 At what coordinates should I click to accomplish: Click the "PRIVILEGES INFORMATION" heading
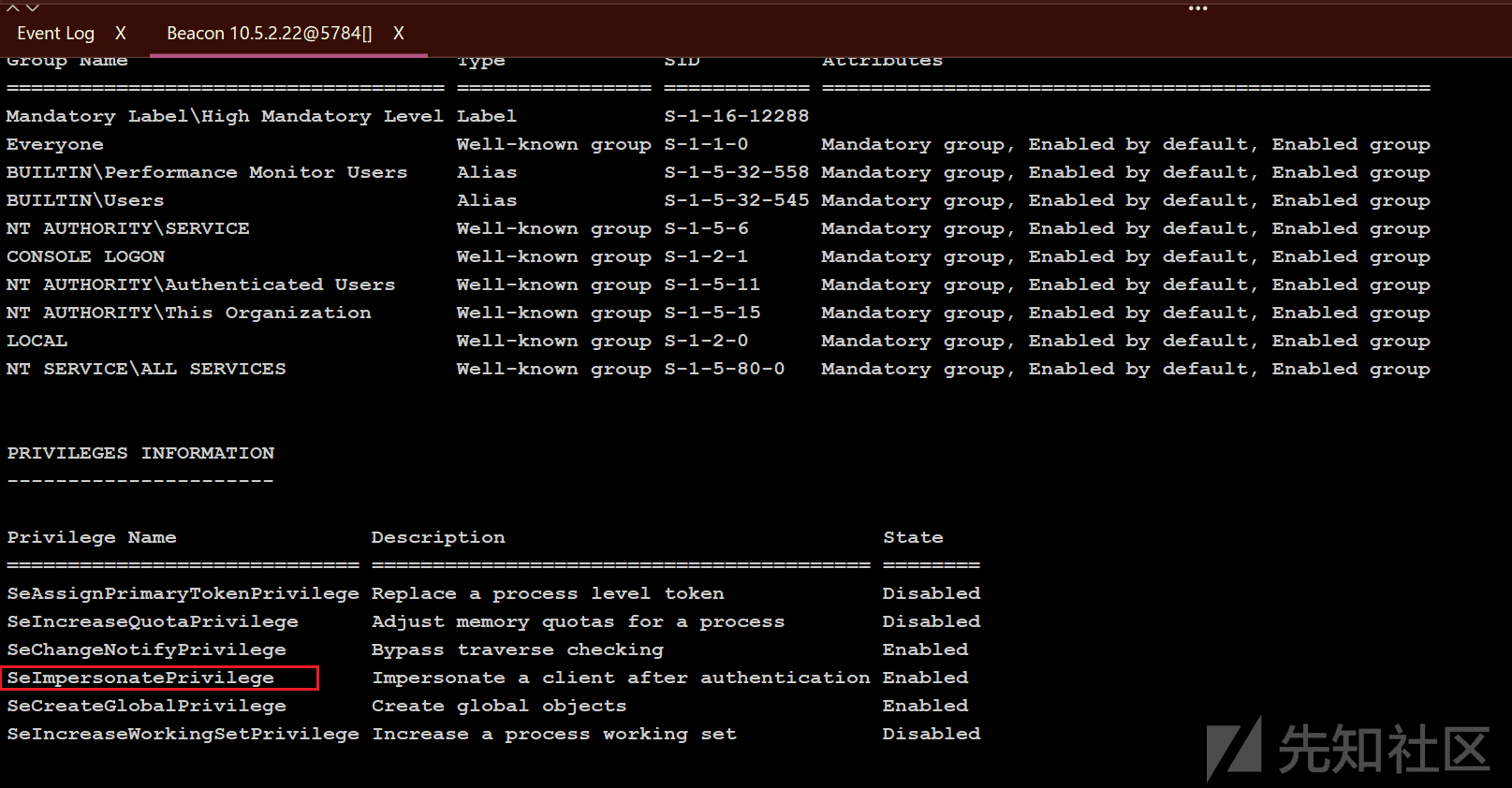coord(140,453)
